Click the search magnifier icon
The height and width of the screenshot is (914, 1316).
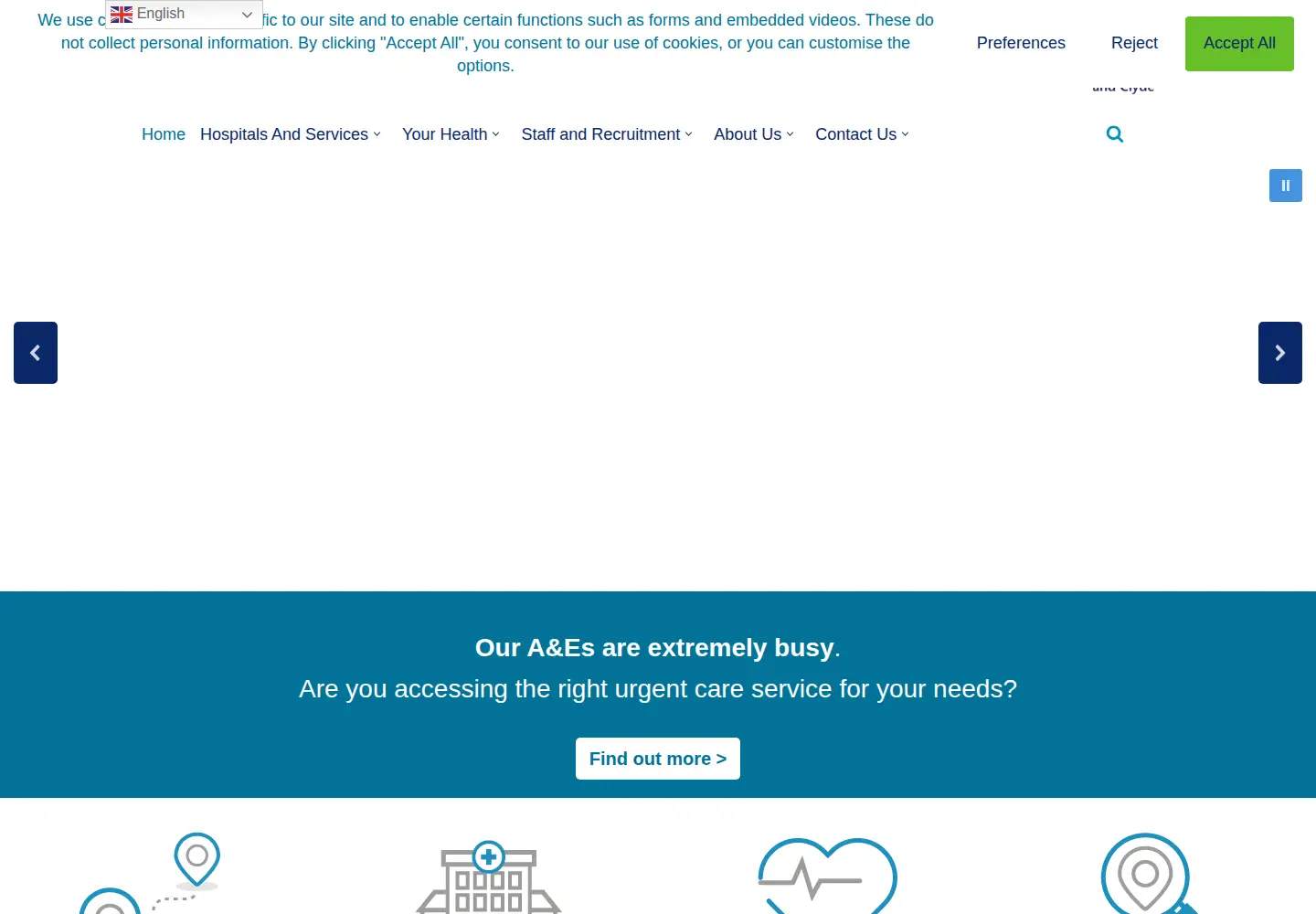click(x=1115, y=134)
